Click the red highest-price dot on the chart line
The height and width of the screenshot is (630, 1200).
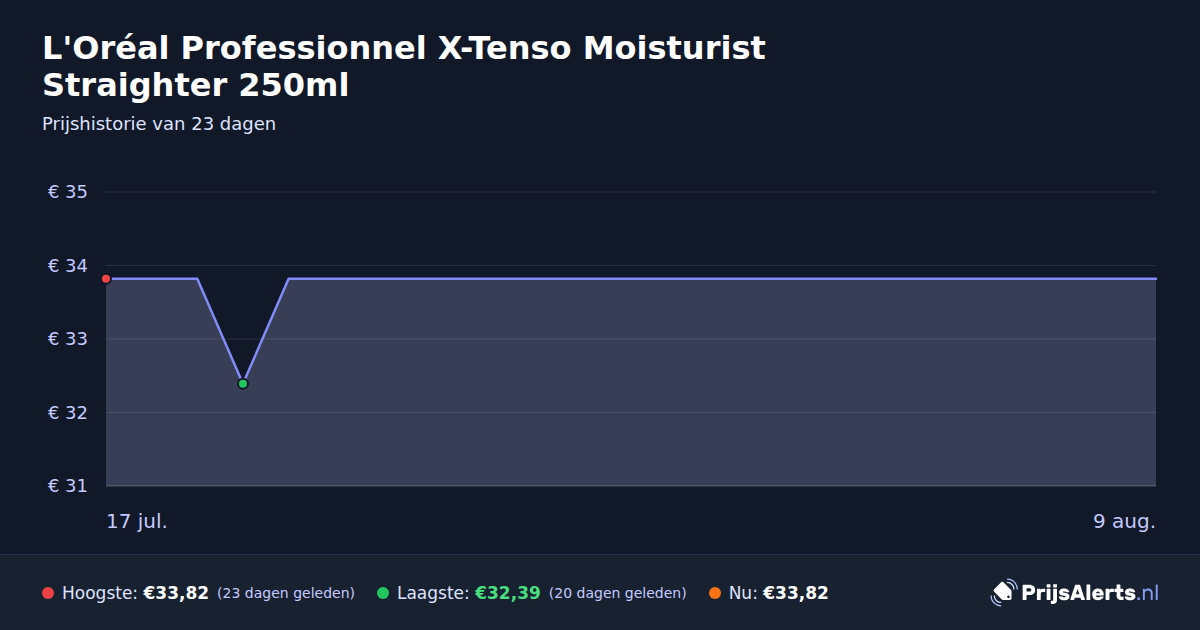pyautogui.click(x=106, y=279)
